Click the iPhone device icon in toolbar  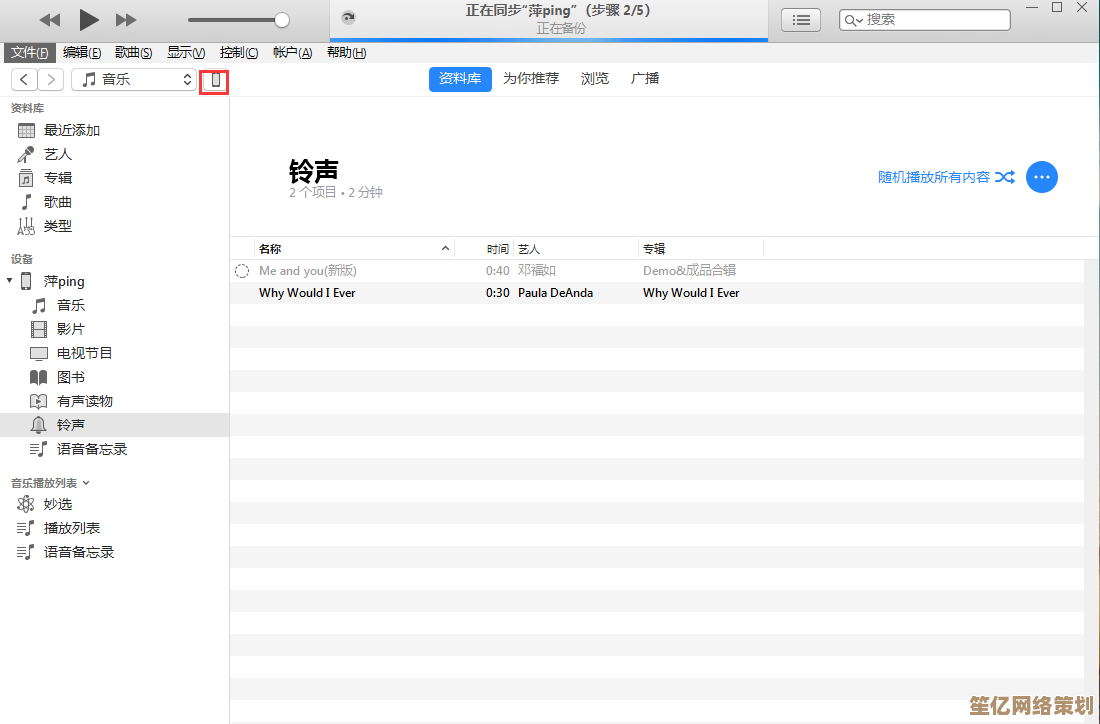pyautogui.click(x=215, y=80)
